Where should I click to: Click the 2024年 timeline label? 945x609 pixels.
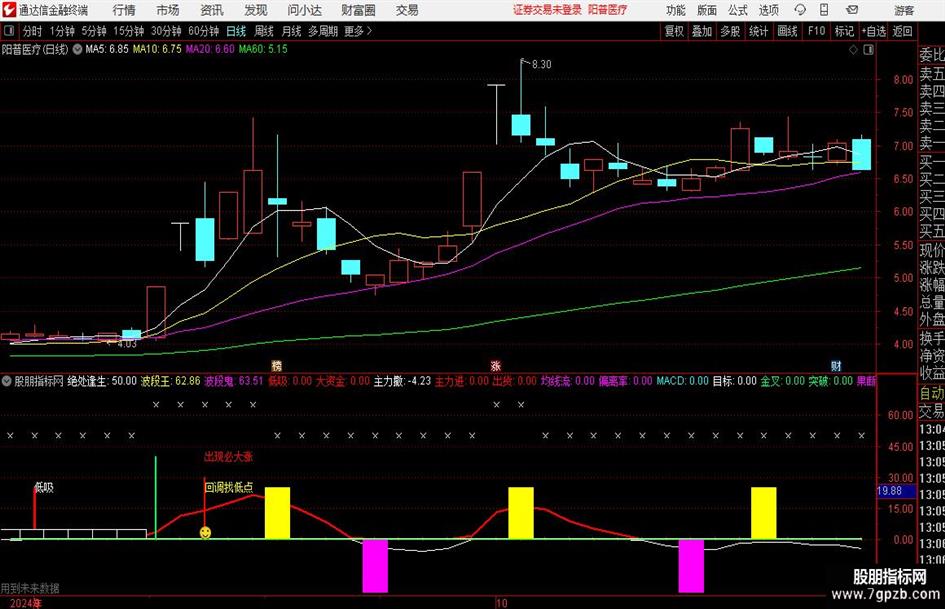click(x=26, y=603)
